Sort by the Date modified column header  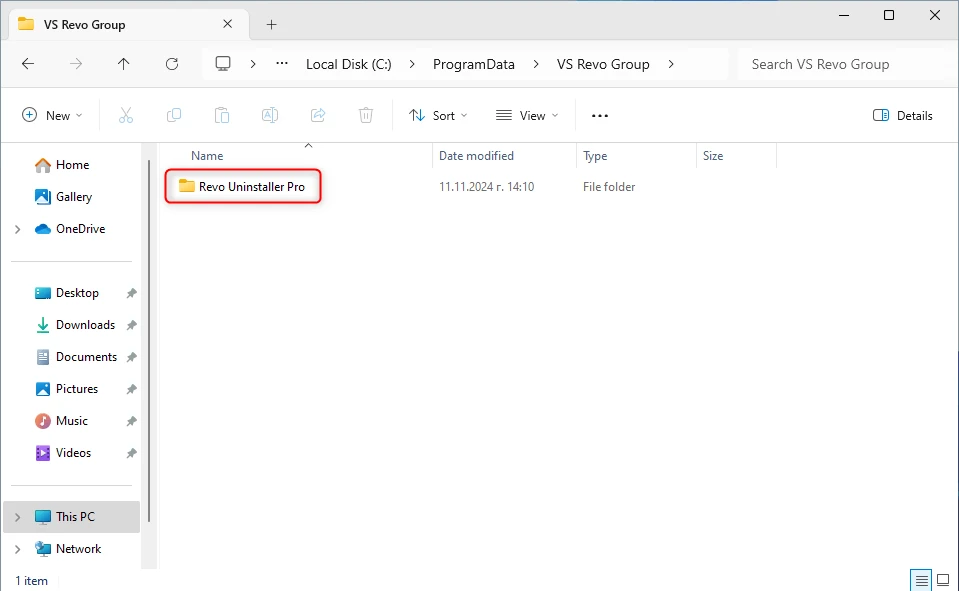pos(504,155)
